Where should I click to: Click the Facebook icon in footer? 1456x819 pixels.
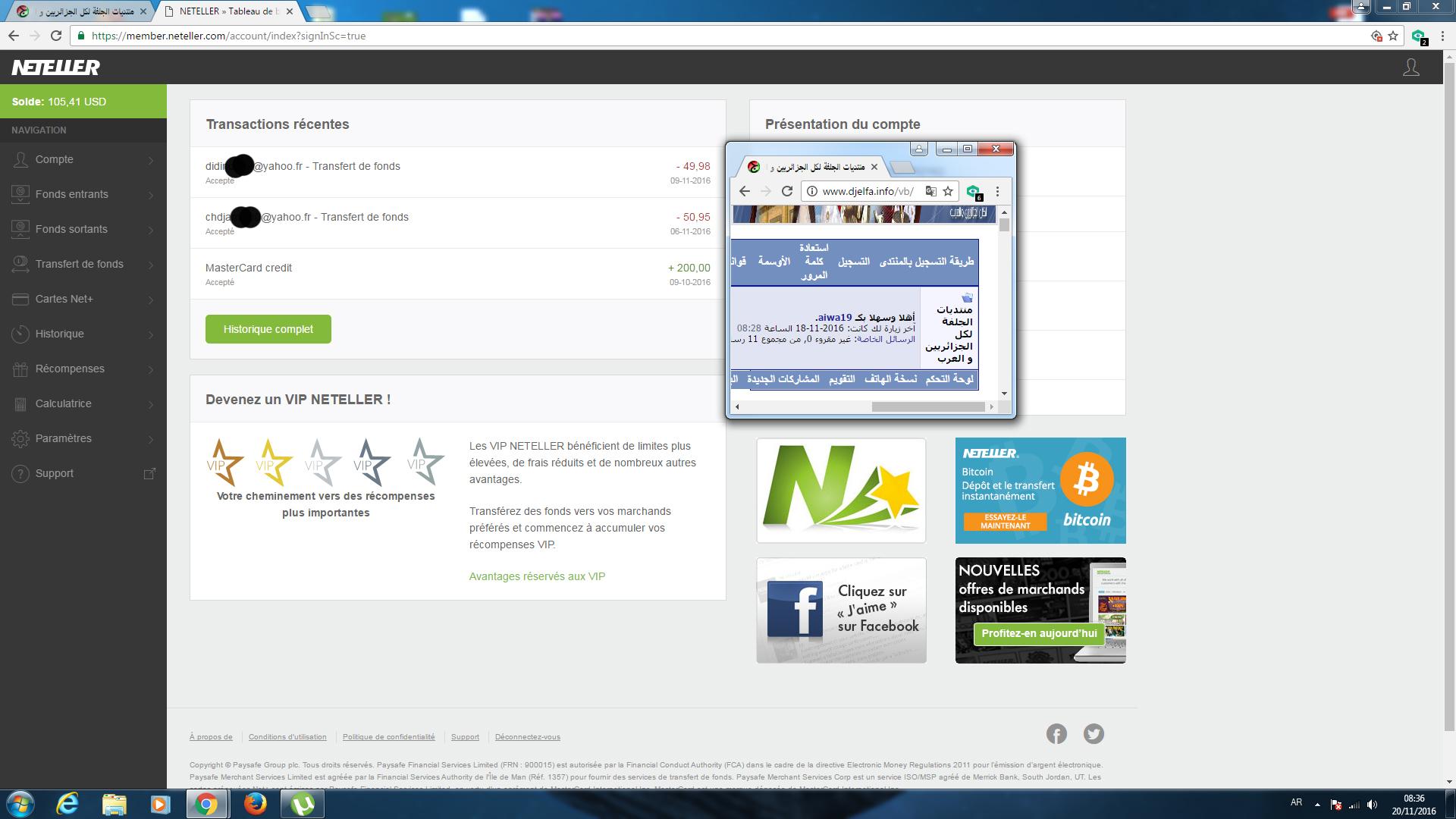[1056, 734]
